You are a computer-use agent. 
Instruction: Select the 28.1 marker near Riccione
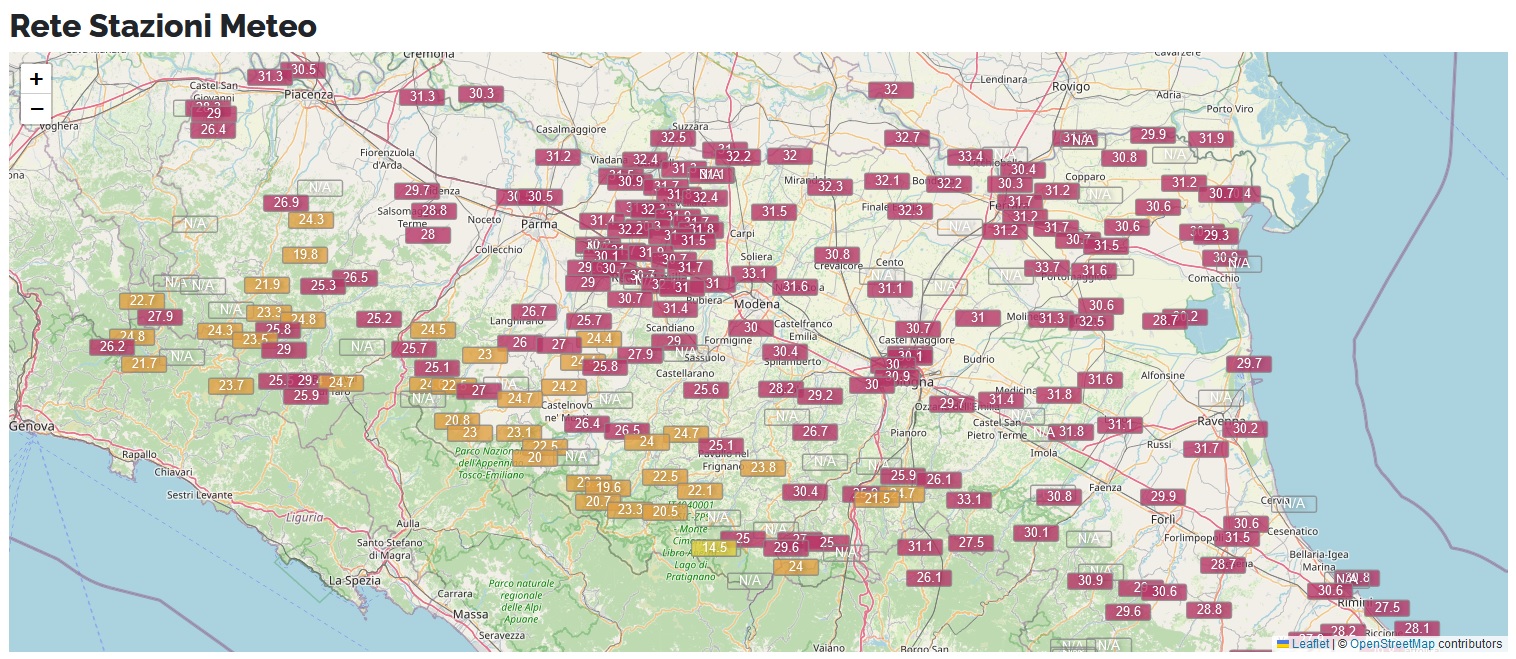(1417, 629)
